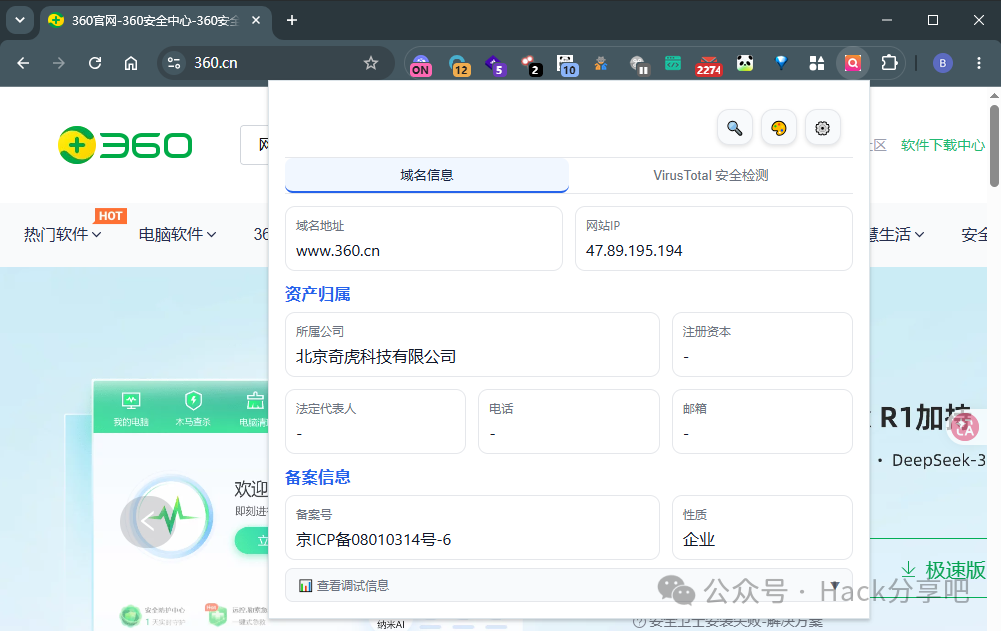Switch to VirusTotal 安全检测 tab
This screenshot has width=1001, height=631.
[x=711, y=175]
